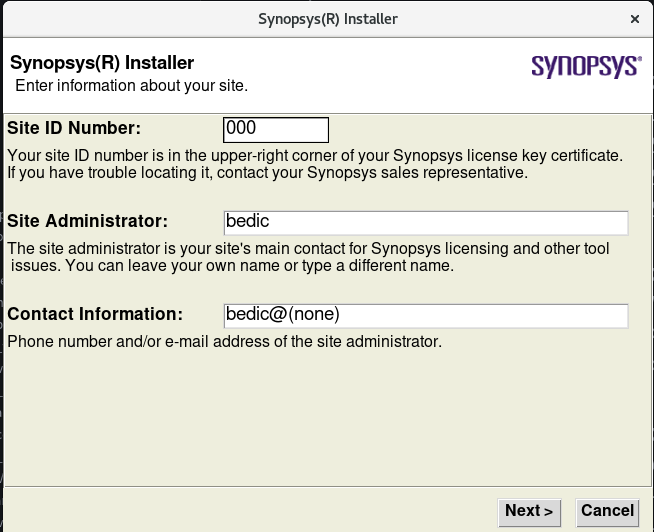This screenshot has height=532, width=654.
Task: Click the 'Site Administrator:' label
Action: [x=87, y=221]
